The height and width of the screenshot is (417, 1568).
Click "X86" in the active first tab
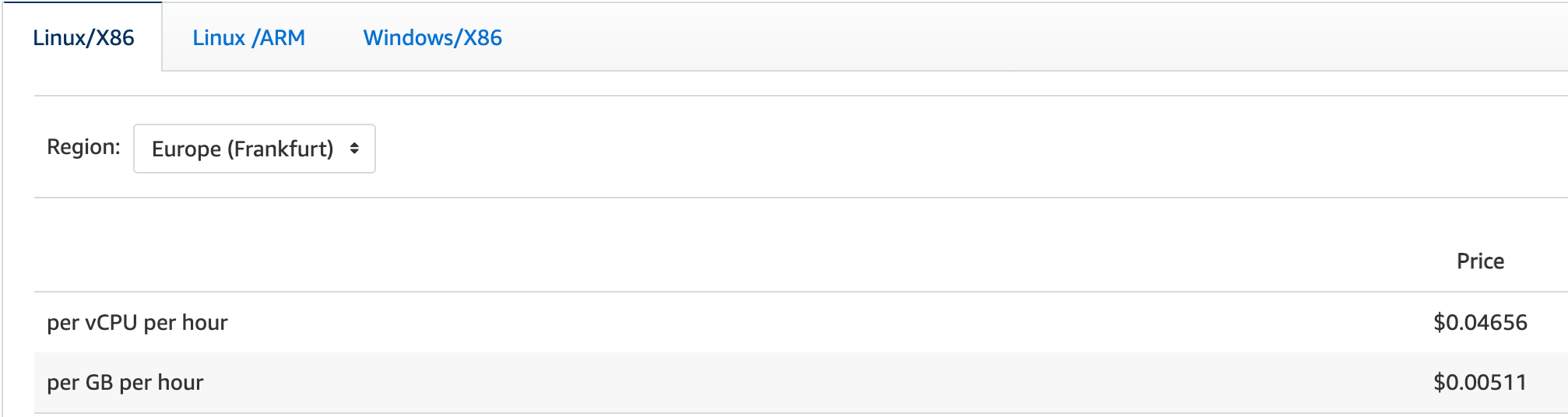pos(114,37)
